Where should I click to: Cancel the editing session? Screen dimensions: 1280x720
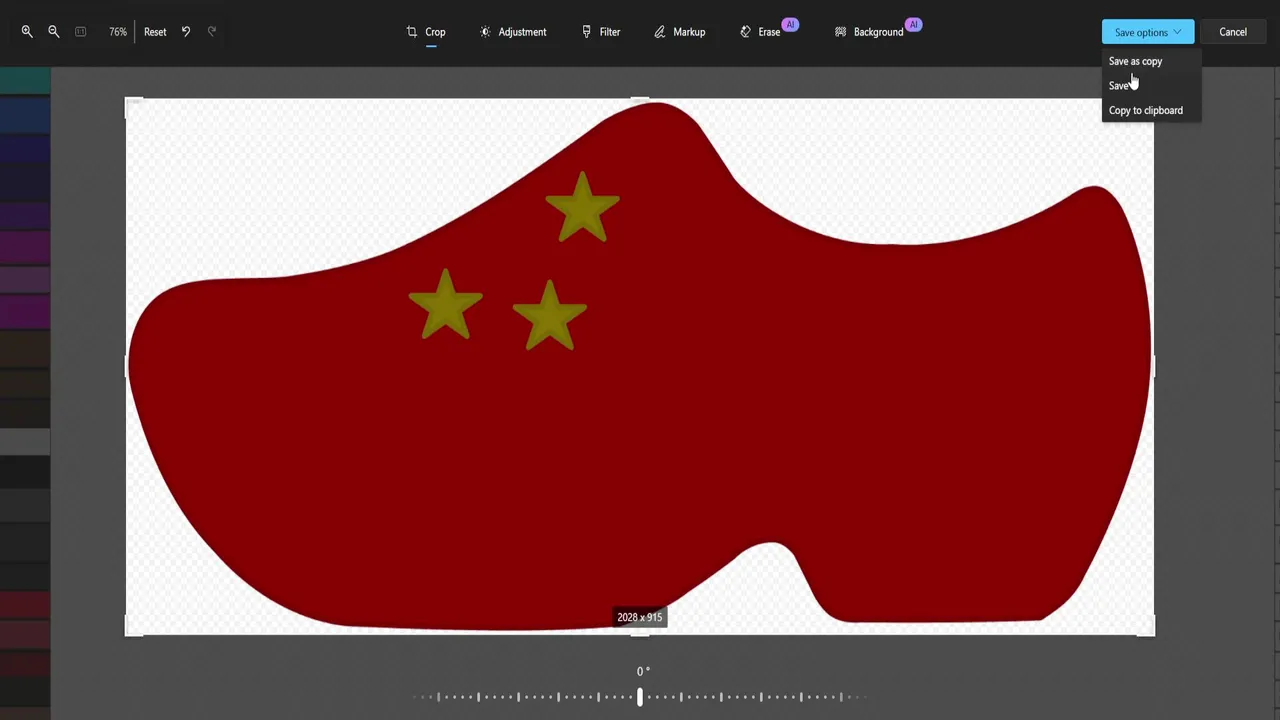[x=1233, y=32]
